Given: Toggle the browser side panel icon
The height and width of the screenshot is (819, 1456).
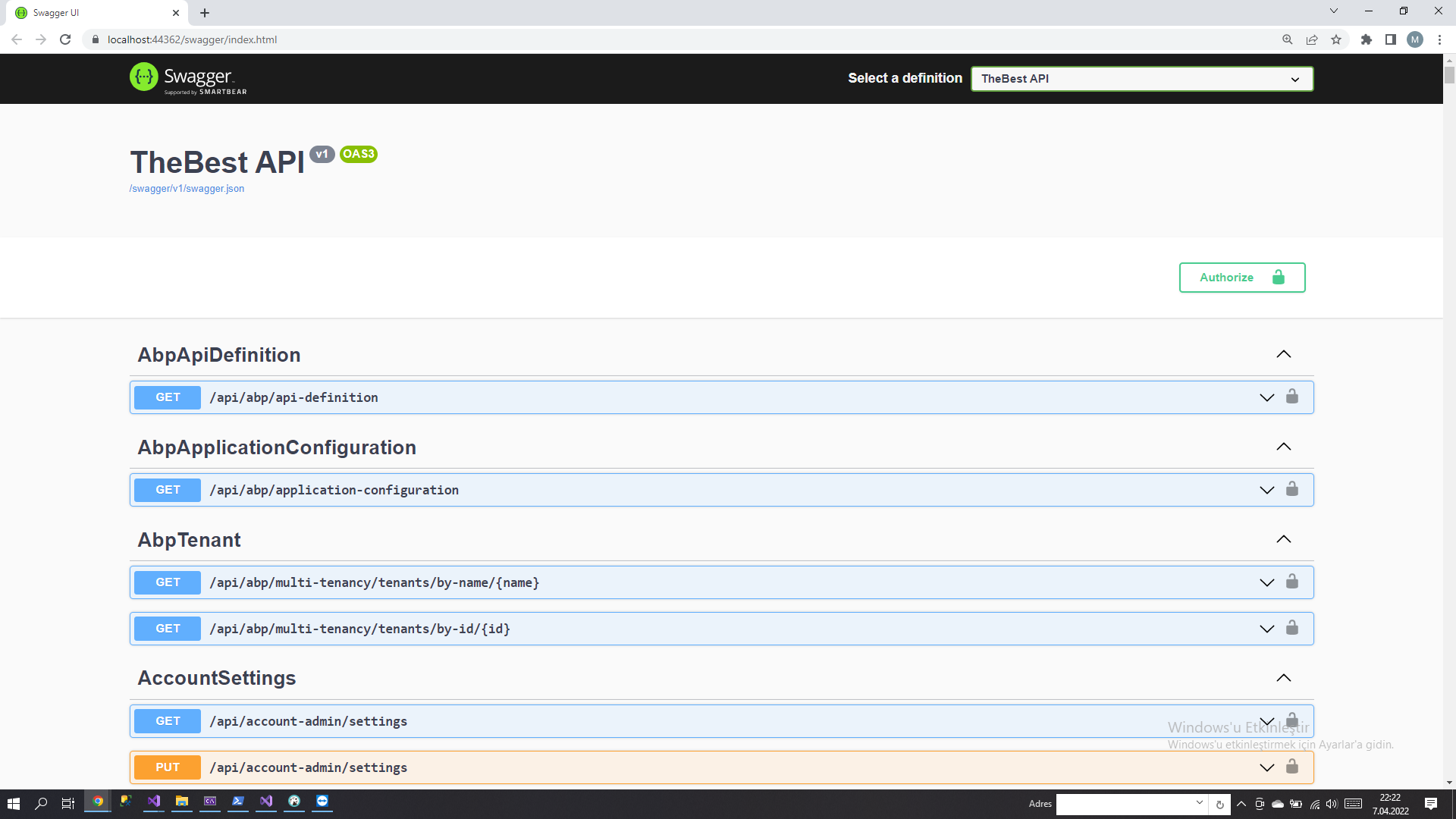Looking at the screenshot, I should click(x=1391, y=39).
